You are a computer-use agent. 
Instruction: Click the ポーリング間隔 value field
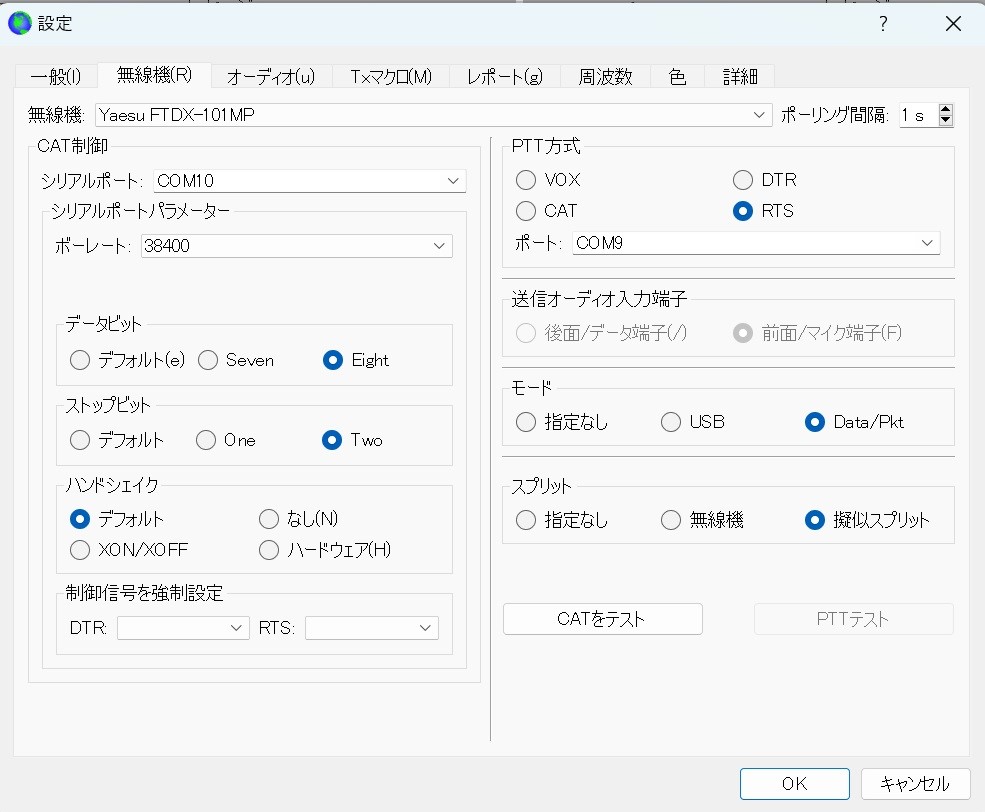[918, 115]
